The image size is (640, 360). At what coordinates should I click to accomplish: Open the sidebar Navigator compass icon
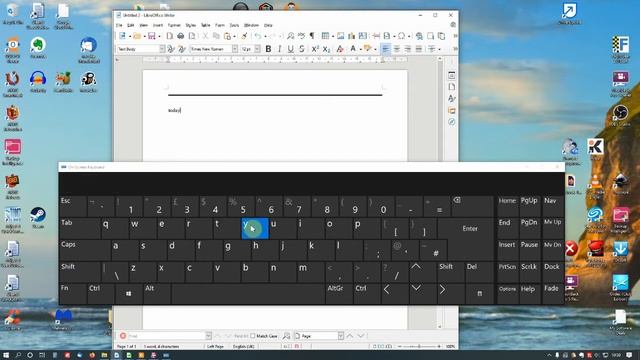[451, 122]
